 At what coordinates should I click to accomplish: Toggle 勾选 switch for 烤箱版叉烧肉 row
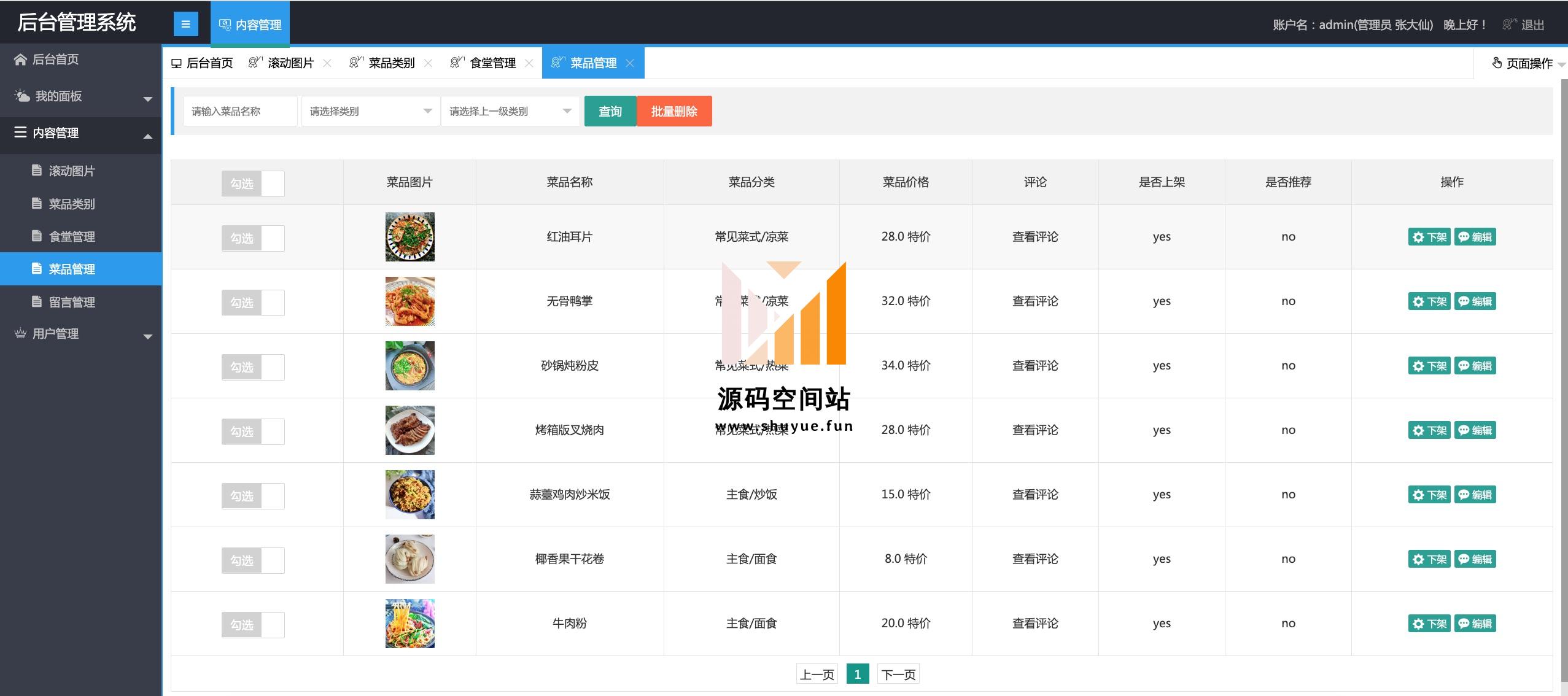point(253,431)
